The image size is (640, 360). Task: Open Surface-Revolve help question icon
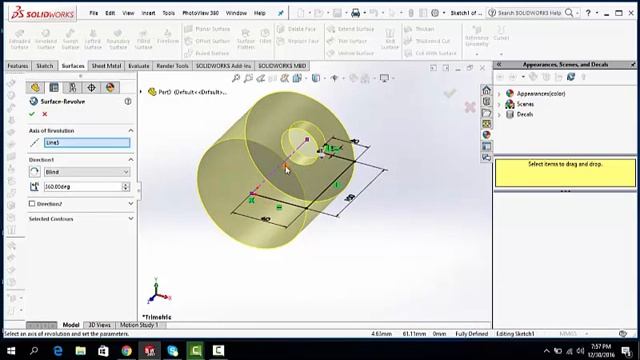pyautogui.click(x=128, y=101)
